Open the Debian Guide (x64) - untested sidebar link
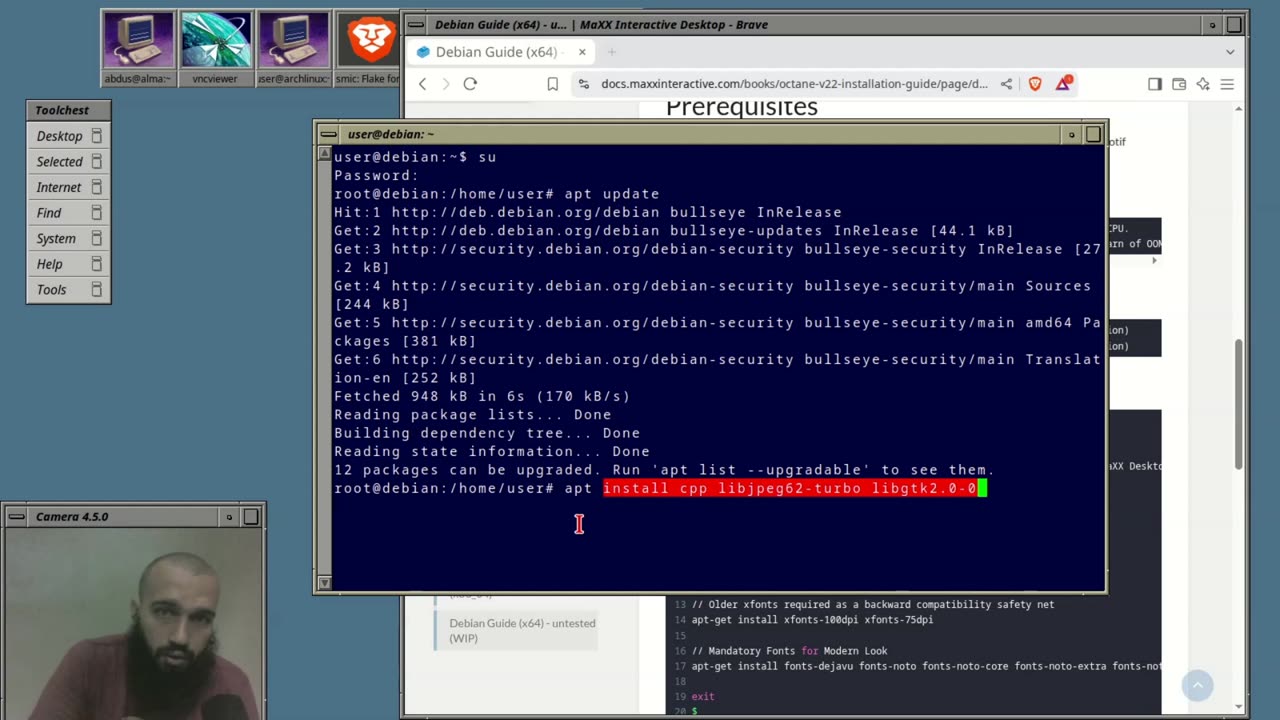1280x720 pixels. coord(522,630)
